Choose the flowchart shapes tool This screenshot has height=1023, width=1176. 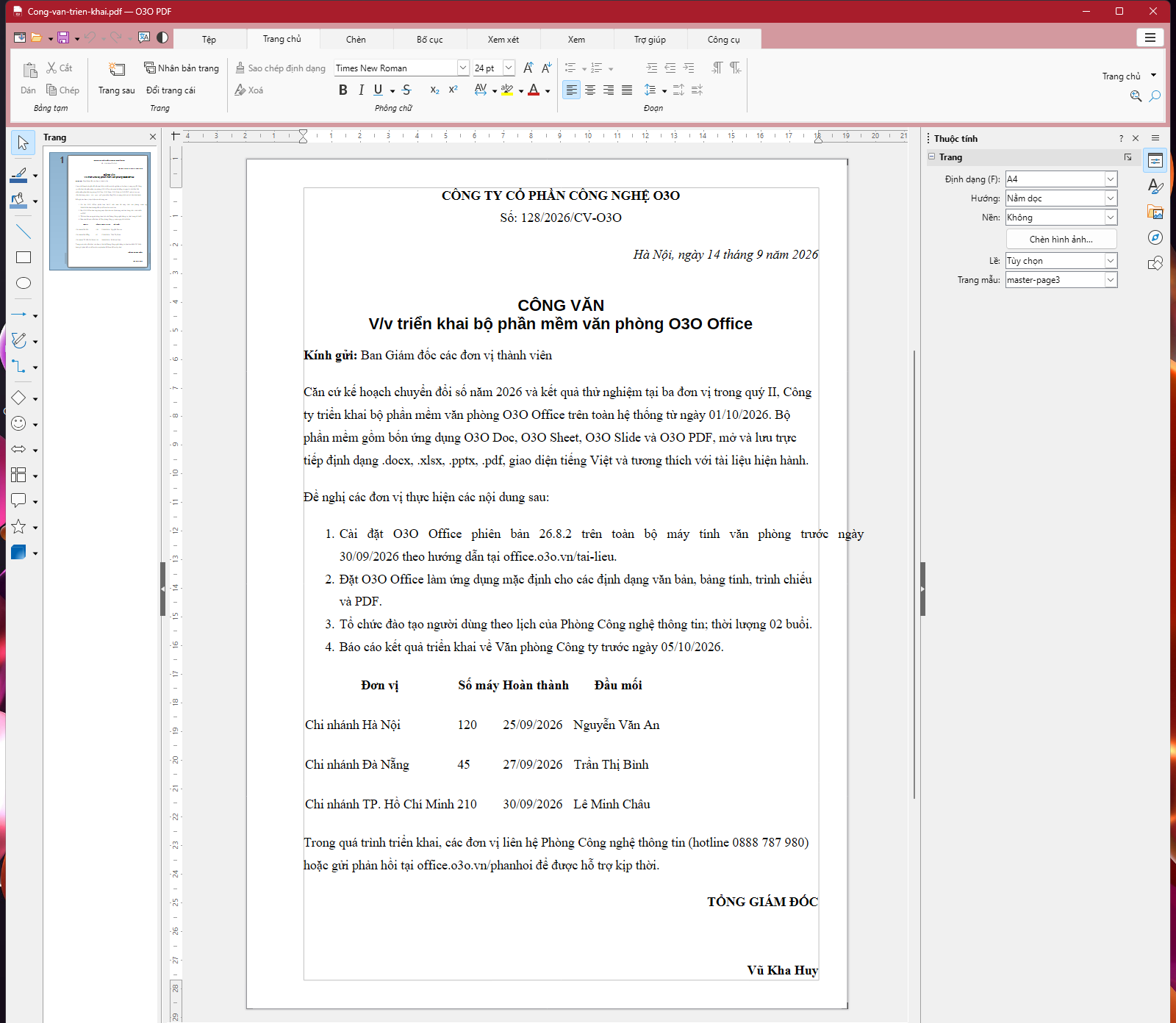19,475
